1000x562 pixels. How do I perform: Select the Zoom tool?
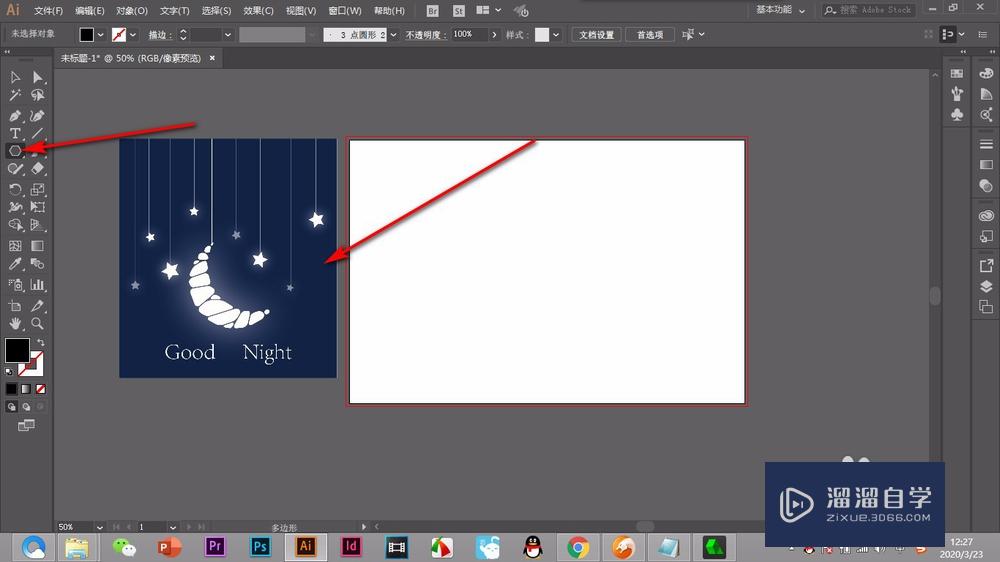[x=38, y=323]
